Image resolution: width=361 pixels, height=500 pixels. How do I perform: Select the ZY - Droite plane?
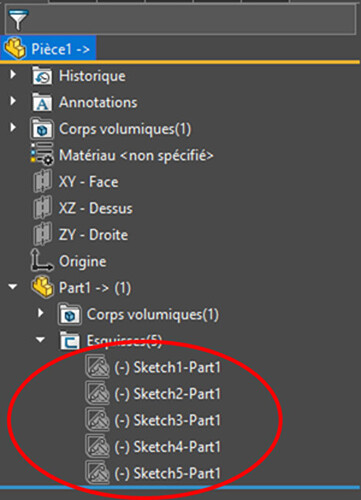coord(81,235)
